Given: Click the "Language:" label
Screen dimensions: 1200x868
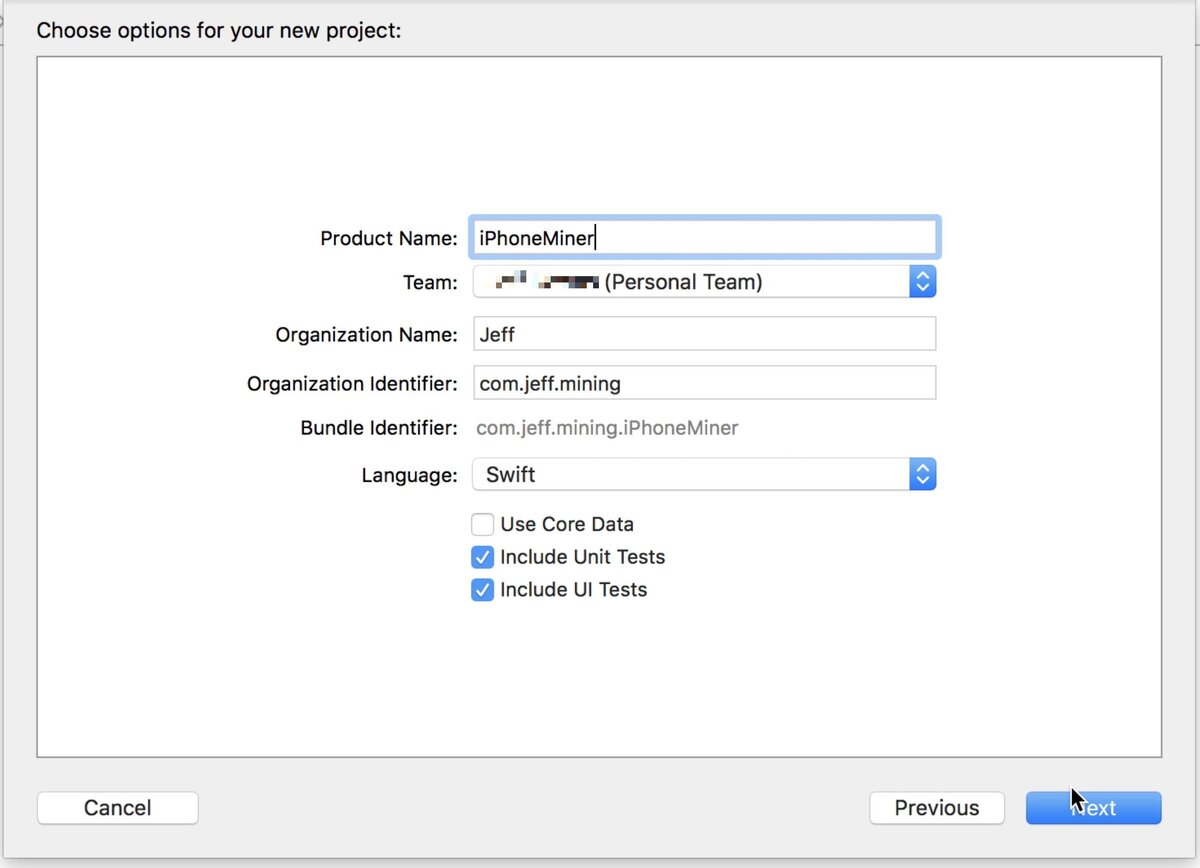Looking at the screenshot, I should pos(409,475).
